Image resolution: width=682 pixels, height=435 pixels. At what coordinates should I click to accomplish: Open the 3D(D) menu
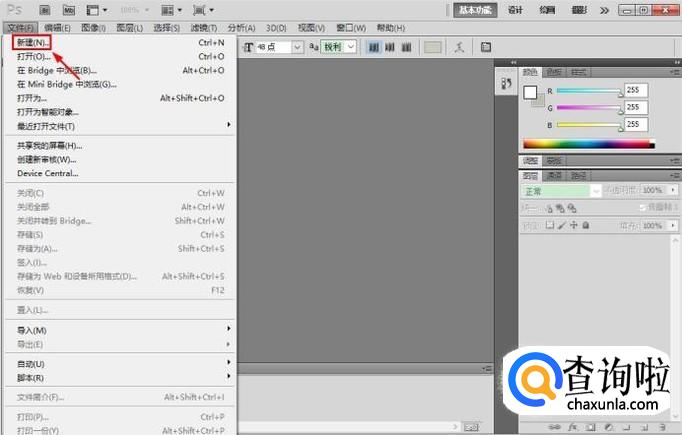pyautogui.click(x=276, y=28)
